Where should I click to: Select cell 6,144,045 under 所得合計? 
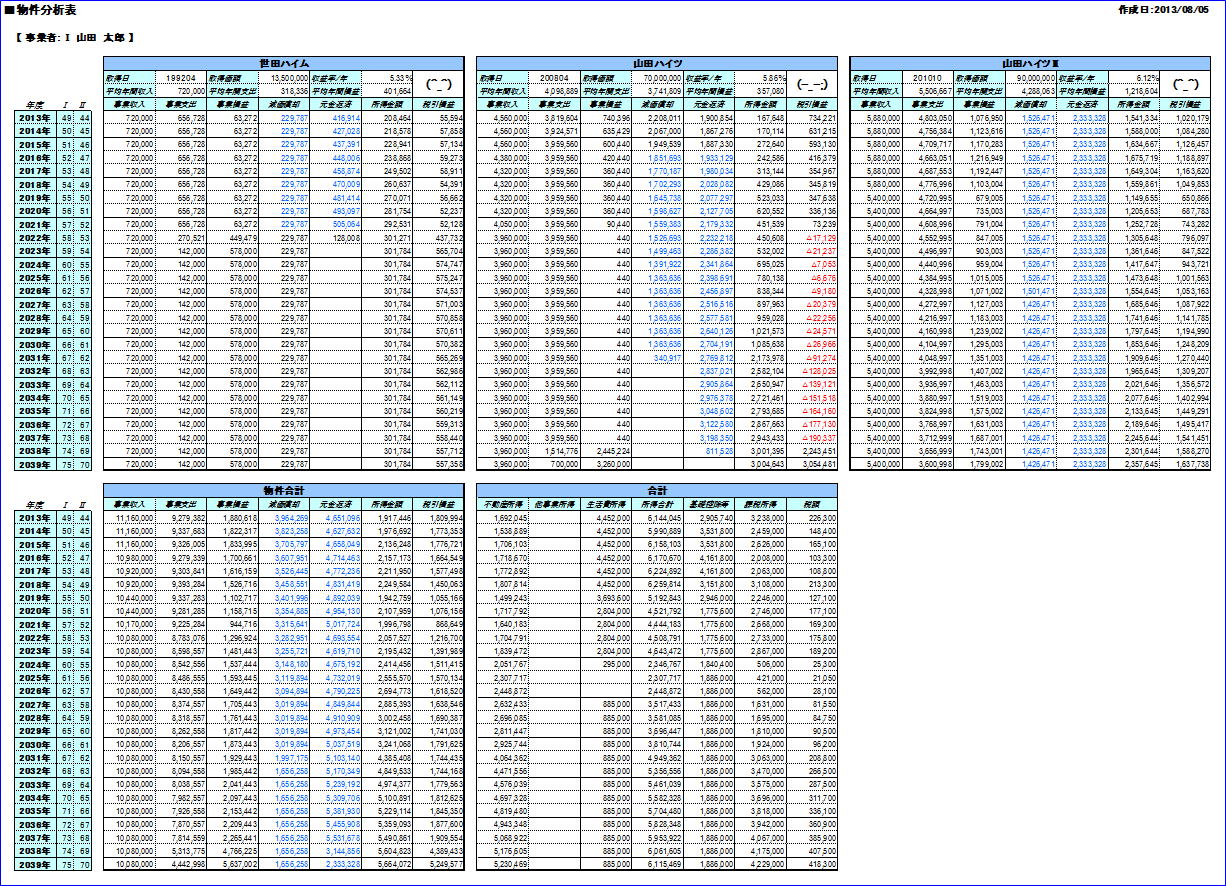[x=657, y=518]
